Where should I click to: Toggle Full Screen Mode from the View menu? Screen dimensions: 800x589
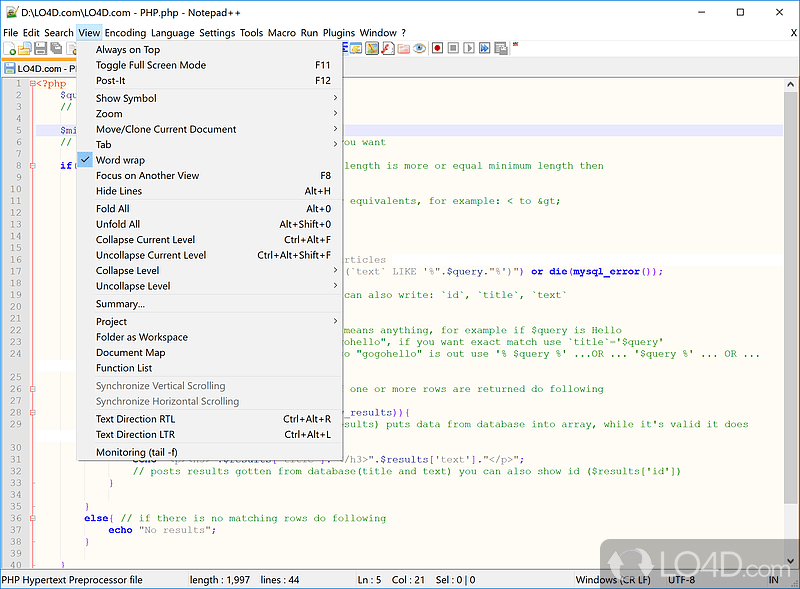click(x=209, y=65)
